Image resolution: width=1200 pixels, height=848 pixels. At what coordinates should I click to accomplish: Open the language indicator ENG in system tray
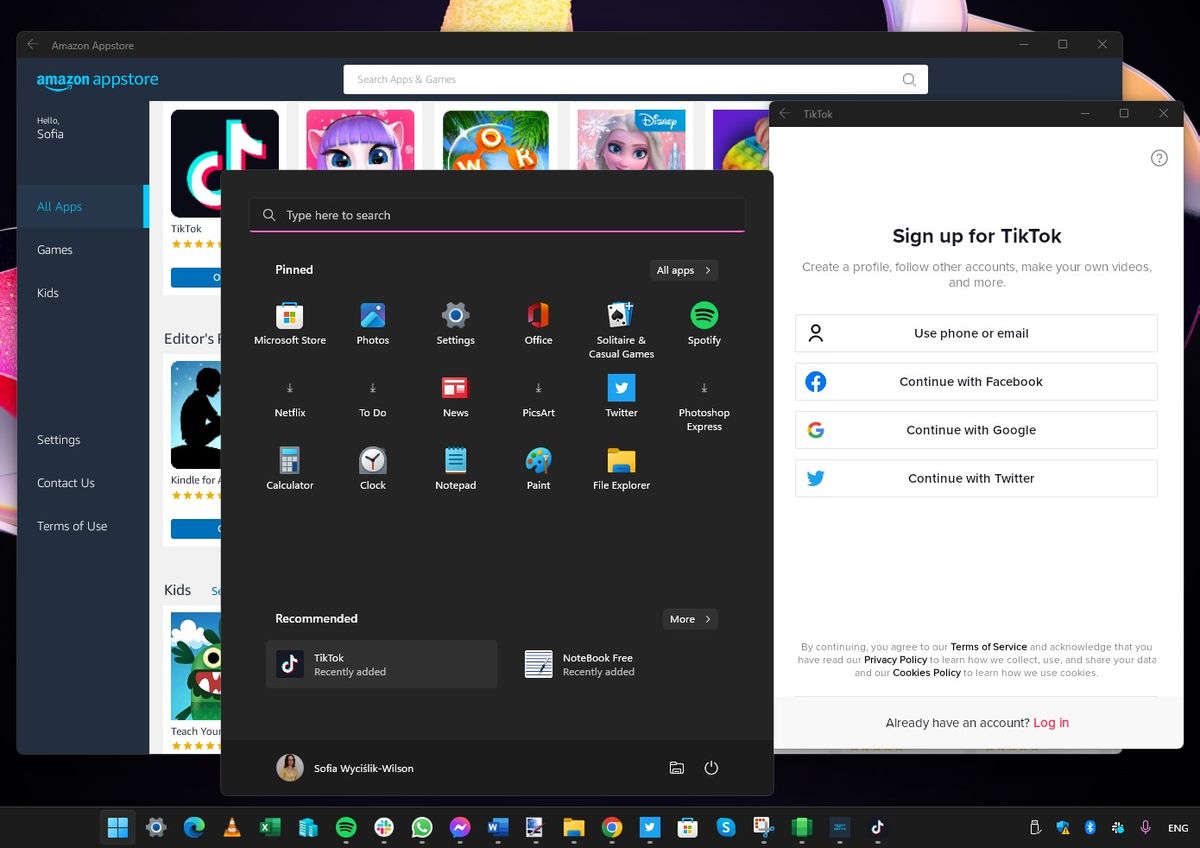coord(1178,827)
